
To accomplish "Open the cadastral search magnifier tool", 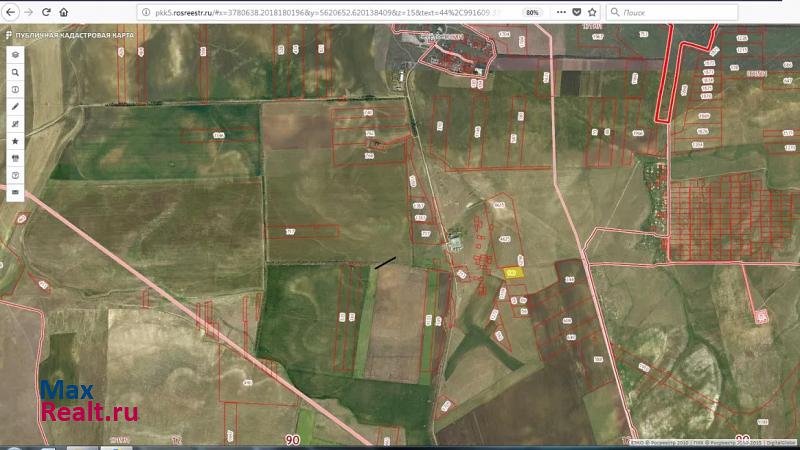I will point(15,73).
